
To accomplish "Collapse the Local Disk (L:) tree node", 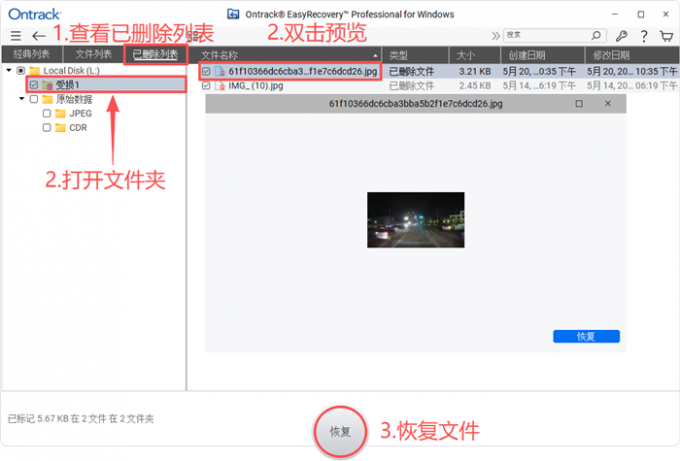I will [9, 70].
